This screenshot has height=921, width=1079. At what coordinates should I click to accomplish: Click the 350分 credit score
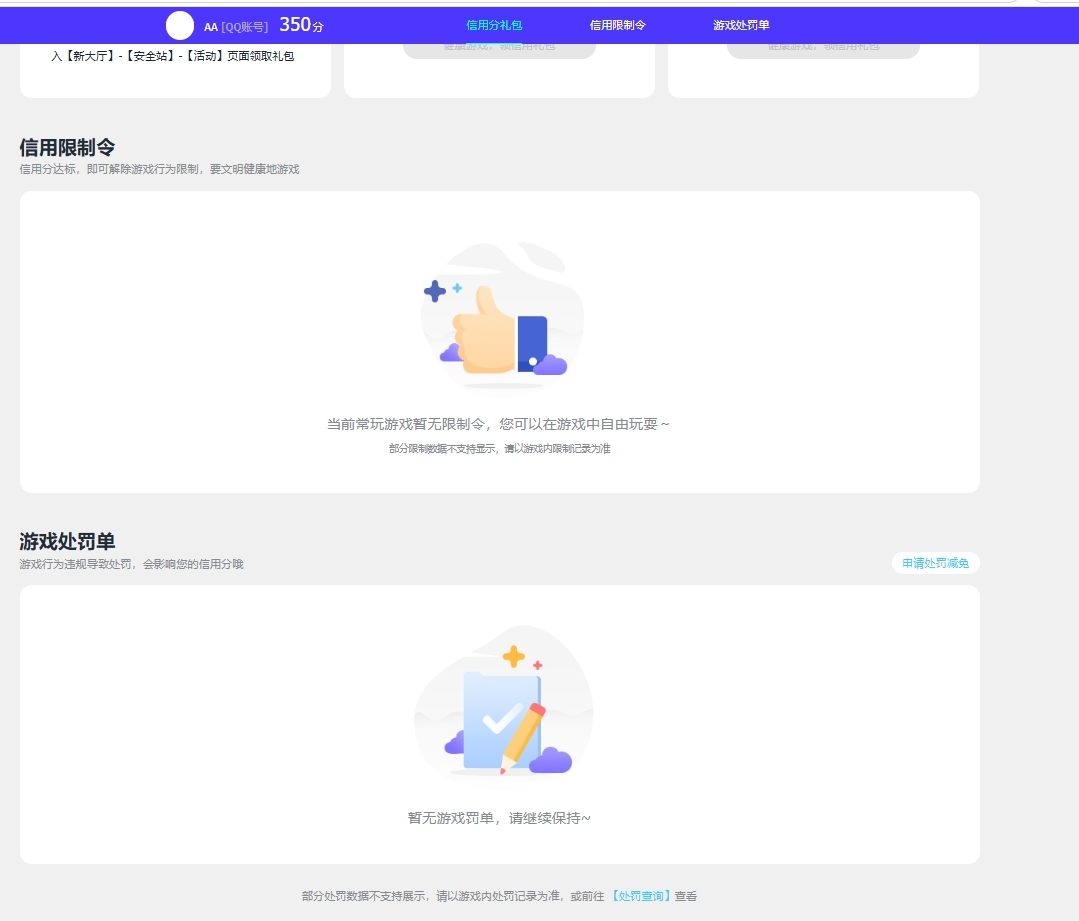pos(301,25)
